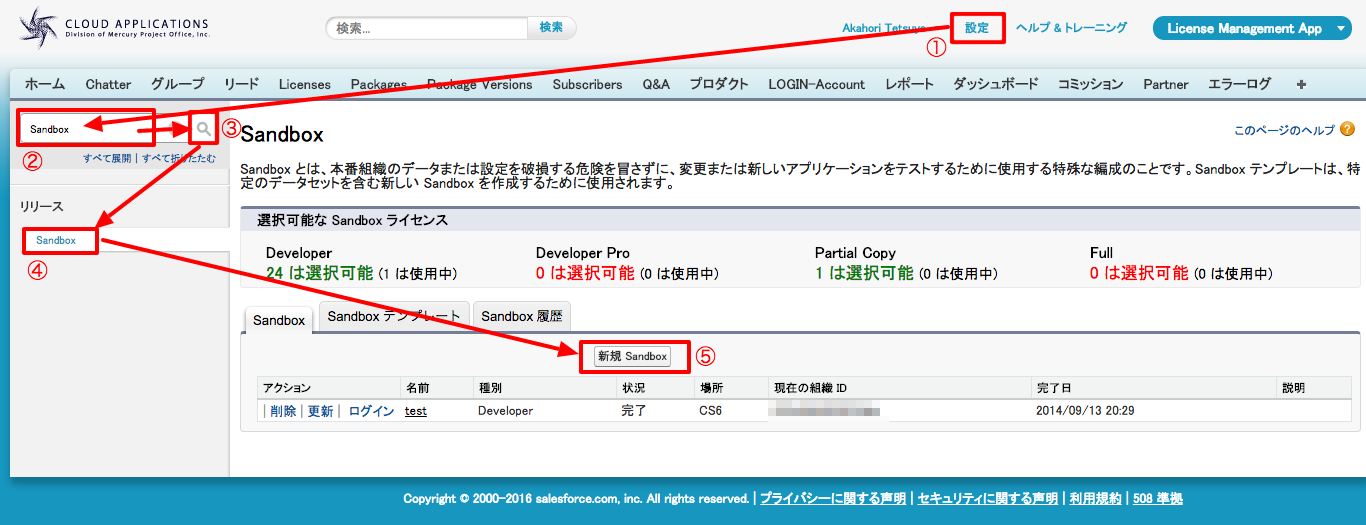Viewport: 1366px width, 525px height.
Task: Open the プロダクト tab
Action: tap(719, 84)
